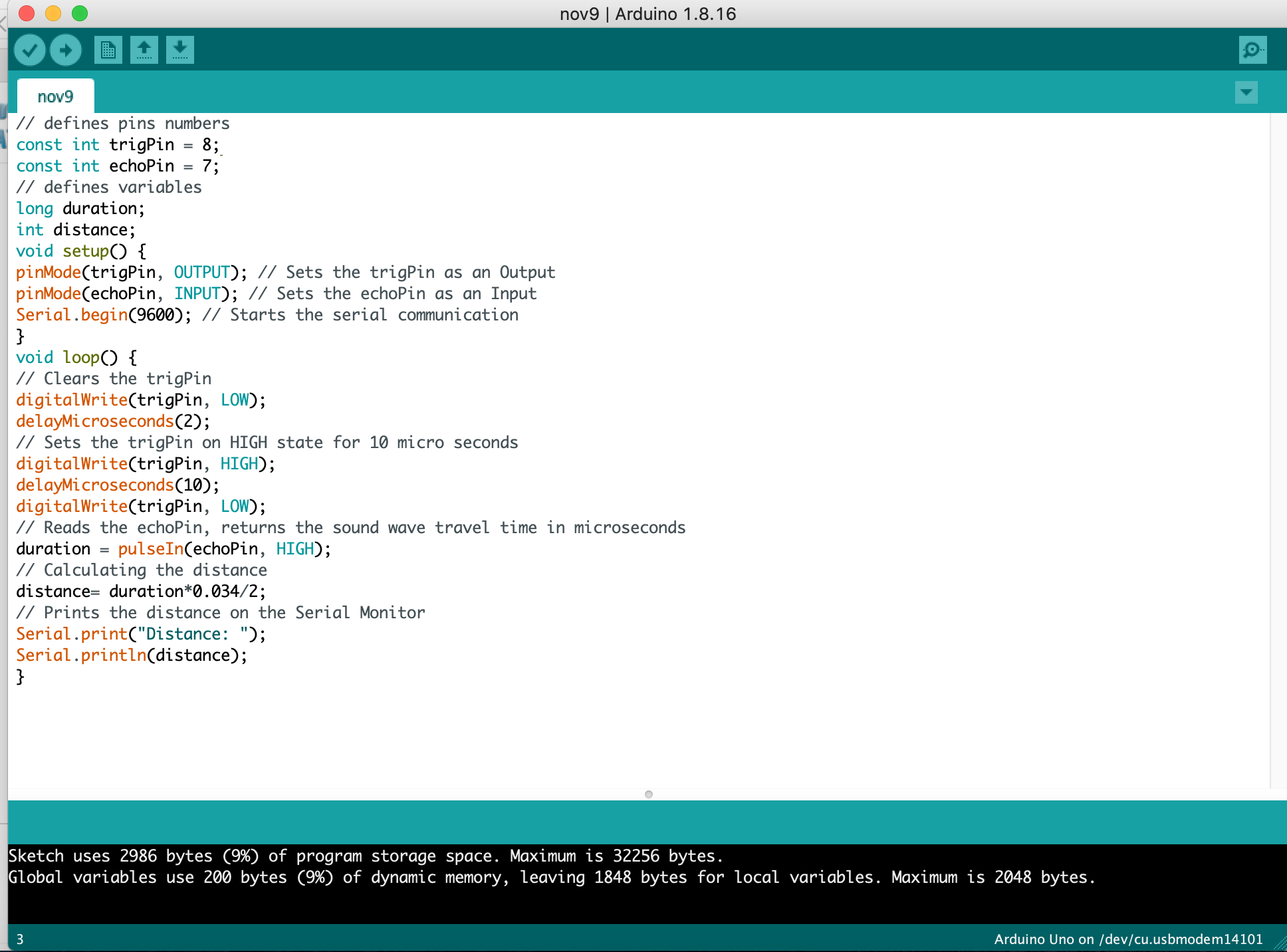Click the console divider handle dot

click(649, 794)
